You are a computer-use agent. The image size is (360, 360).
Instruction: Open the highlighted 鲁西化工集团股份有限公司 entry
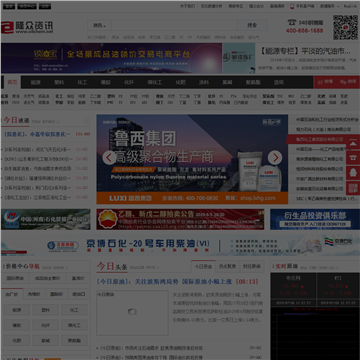click(x=319, y=139)
